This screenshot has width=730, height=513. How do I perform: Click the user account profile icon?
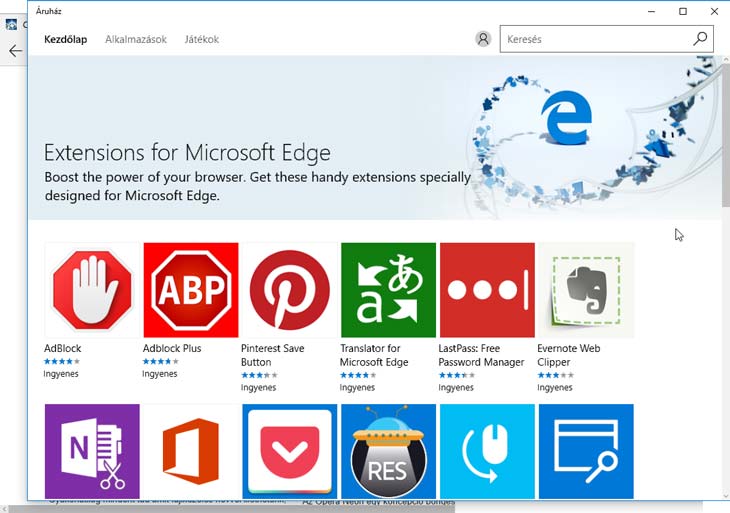tap(483, 39)
